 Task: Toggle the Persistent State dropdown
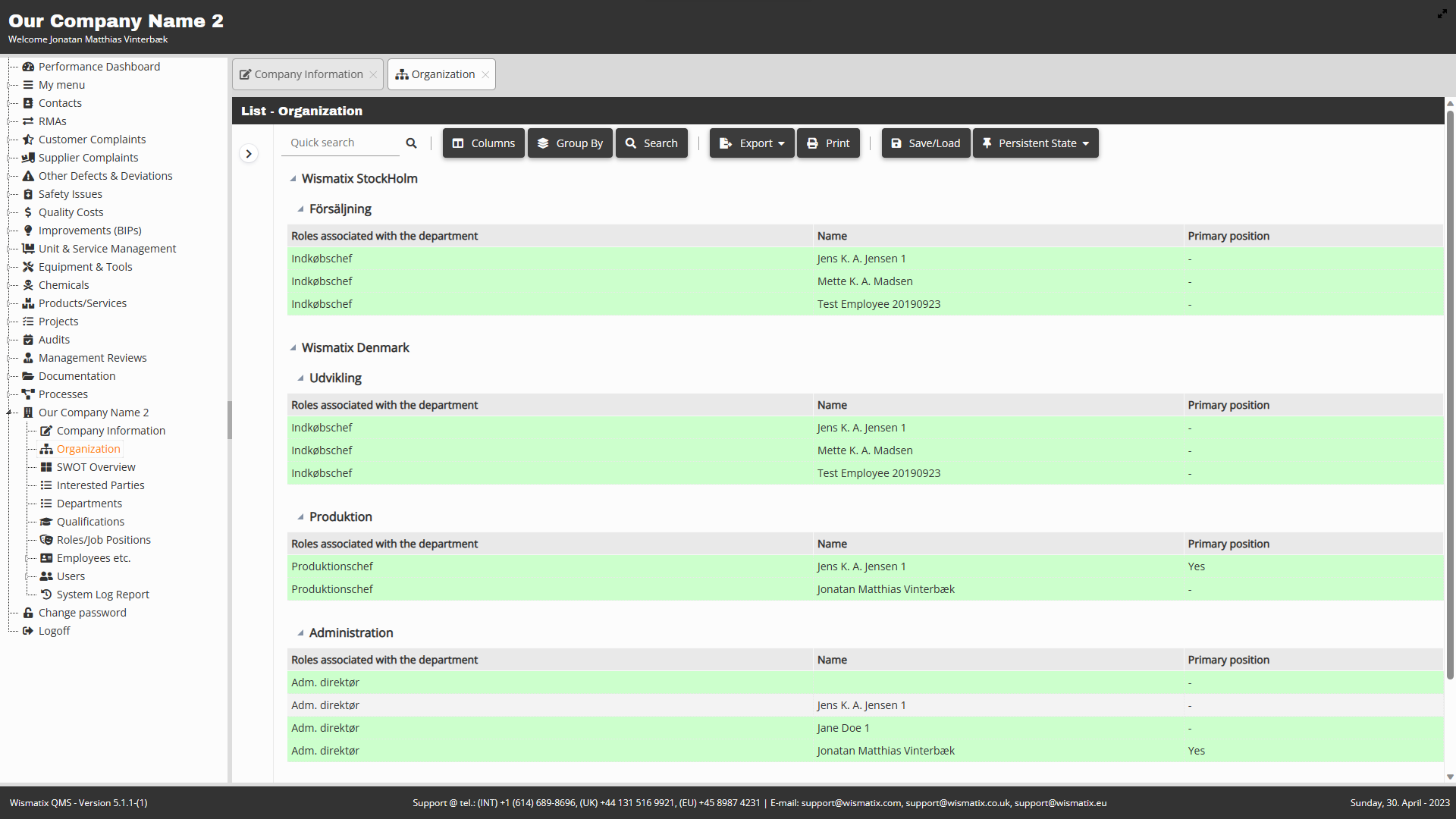[1035, 143]
